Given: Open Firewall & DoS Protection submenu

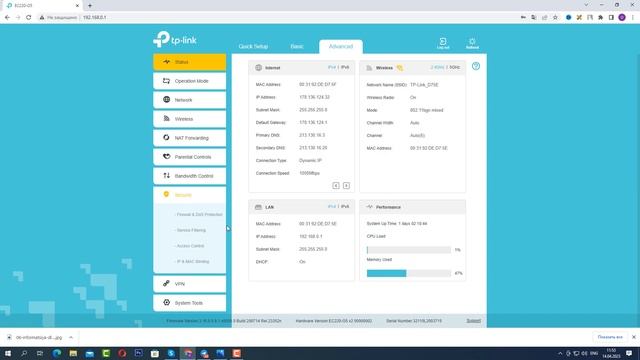Looking at the screenshot, I should [199, 214].
